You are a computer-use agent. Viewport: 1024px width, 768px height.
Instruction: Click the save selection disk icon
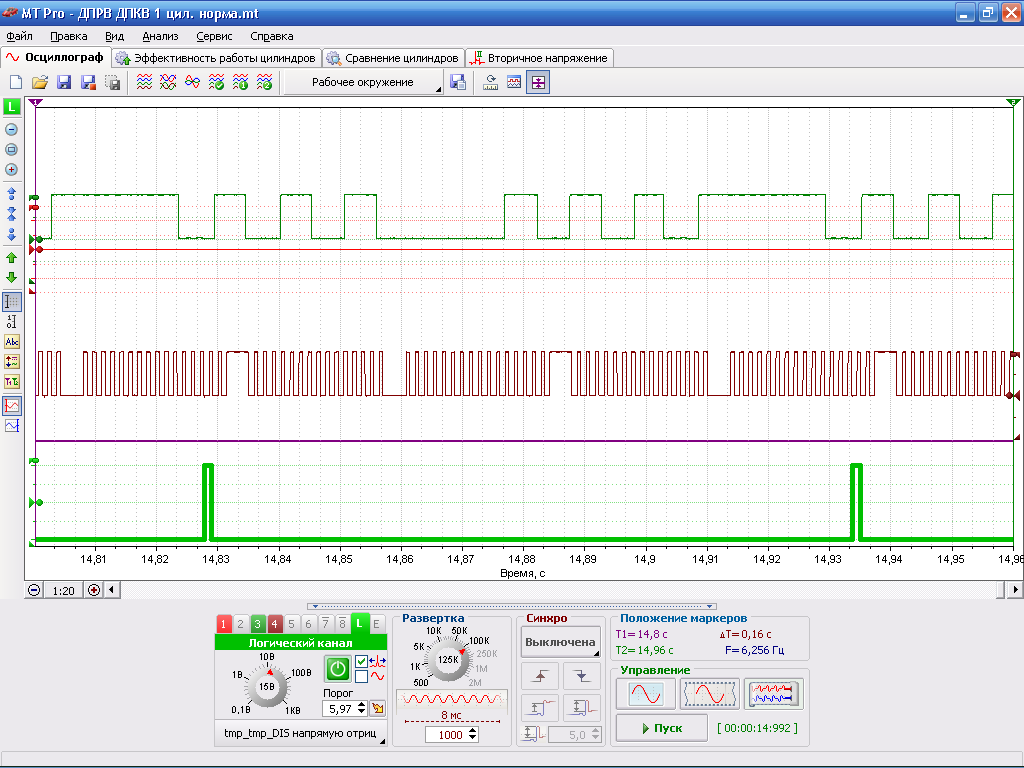point(112,82)
